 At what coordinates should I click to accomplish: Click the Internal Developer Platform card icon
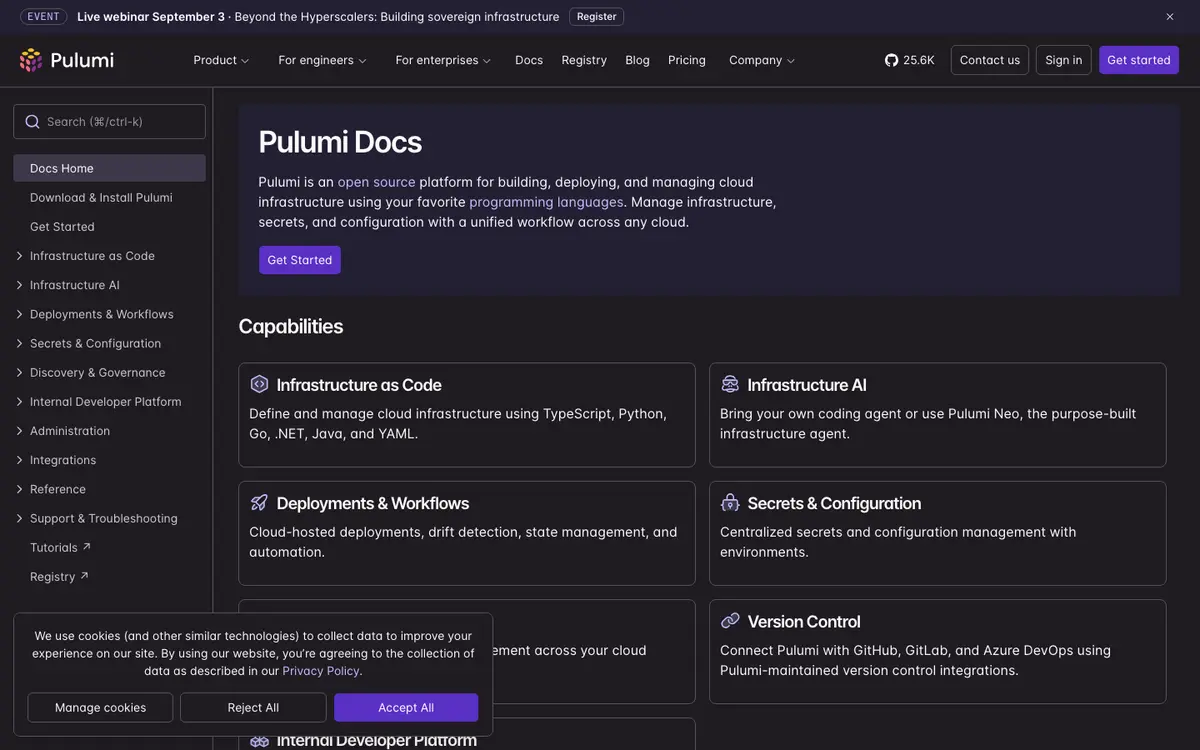259,740
